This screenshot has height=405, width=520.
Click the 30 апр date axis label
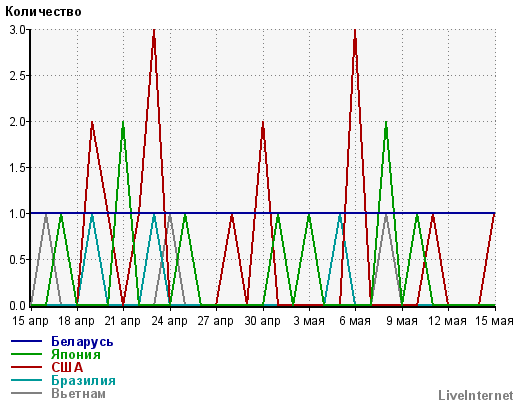[x=262, y=321]
